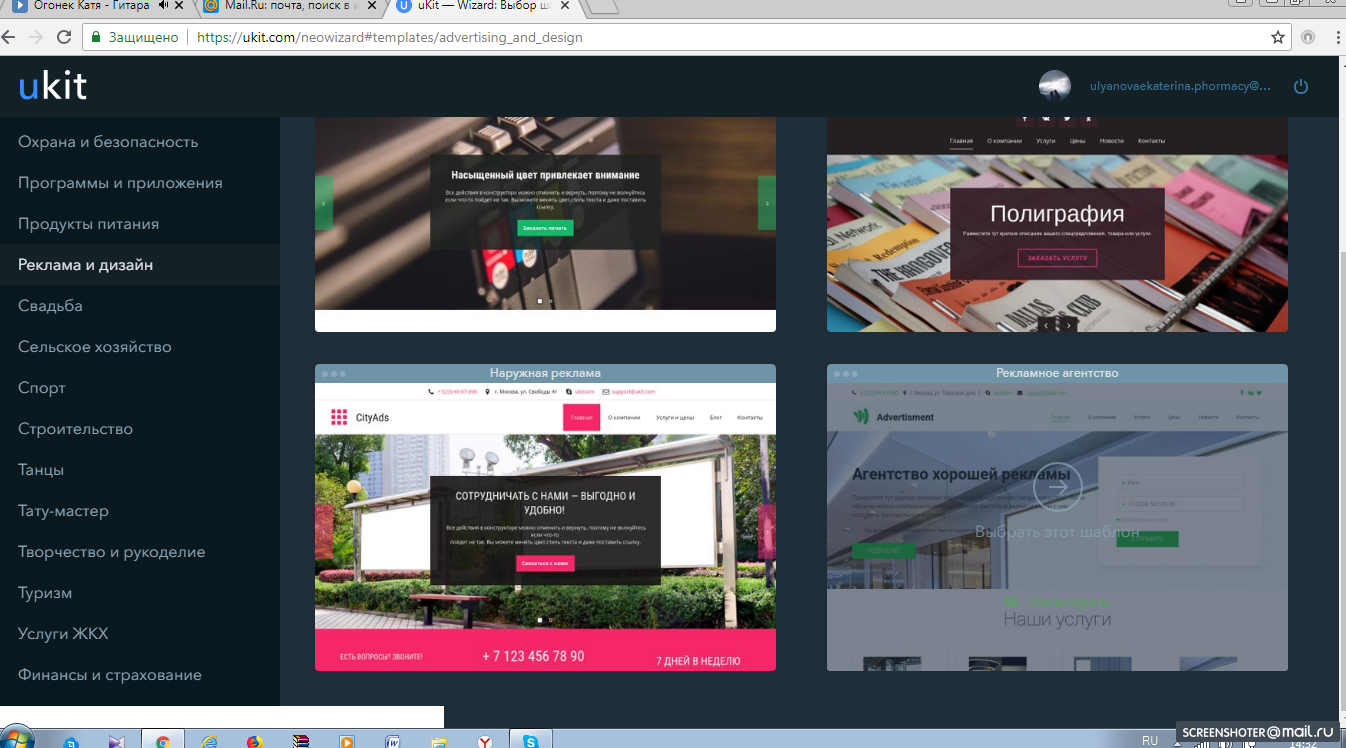This screenshot has height=748, width=1346.
Task: Click the logout power icon
Action: [x=1301, y=87]
